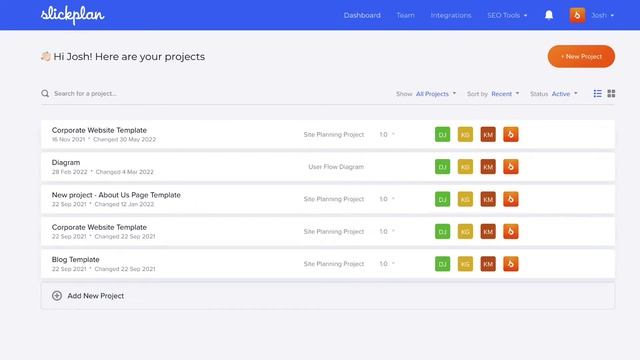Viewport: 640px width, 360px height.
Task: Click the 'Hi Josh! Here are your projects' heading
Action: click(129, 56)
